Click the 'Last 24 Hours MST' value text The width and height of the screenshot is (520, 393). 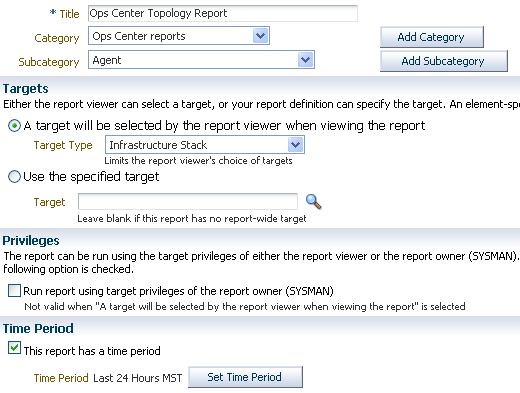[x=138, y=378]
